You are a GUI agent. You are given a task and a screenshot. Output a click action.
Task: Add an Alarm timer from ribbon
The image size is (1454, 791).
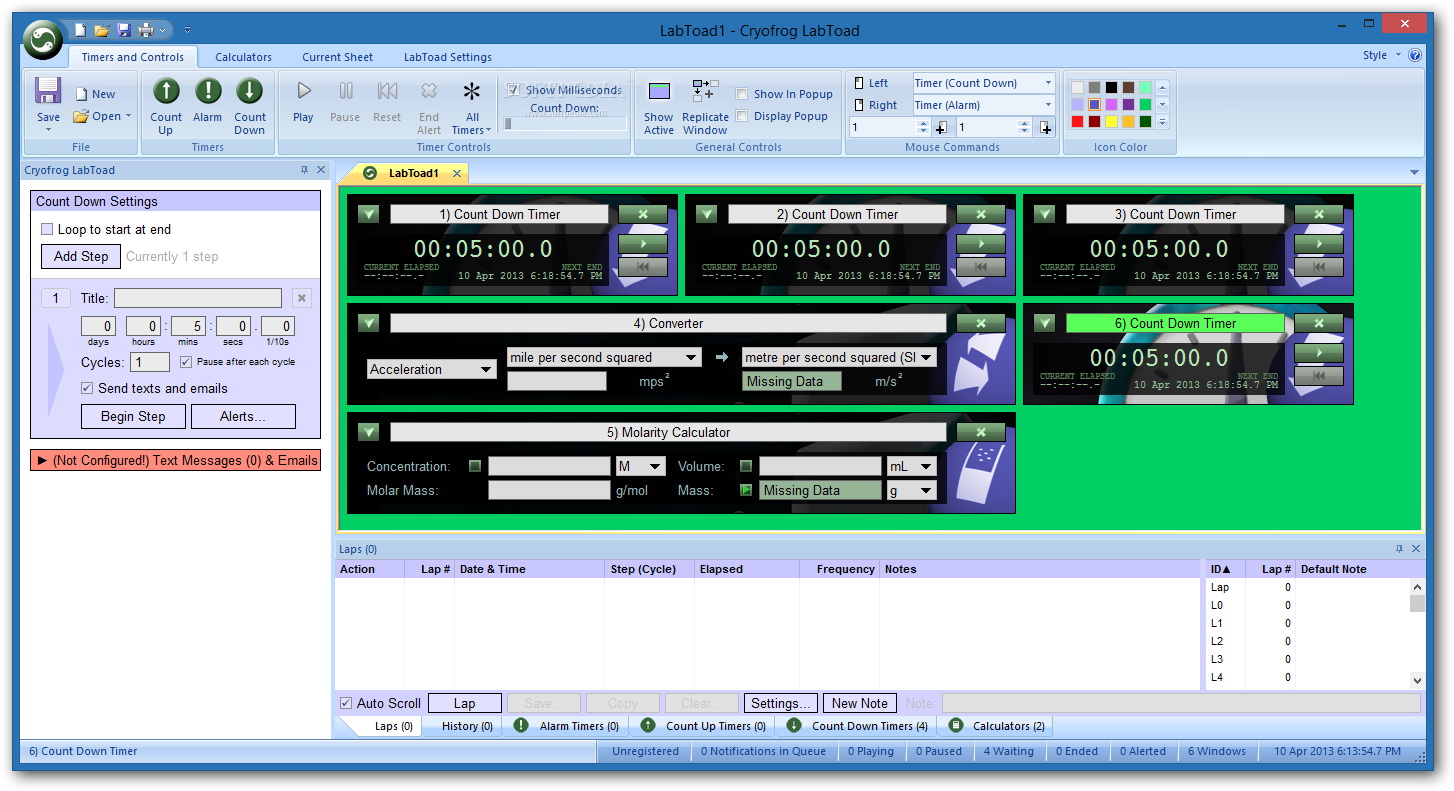click(207, 93)
